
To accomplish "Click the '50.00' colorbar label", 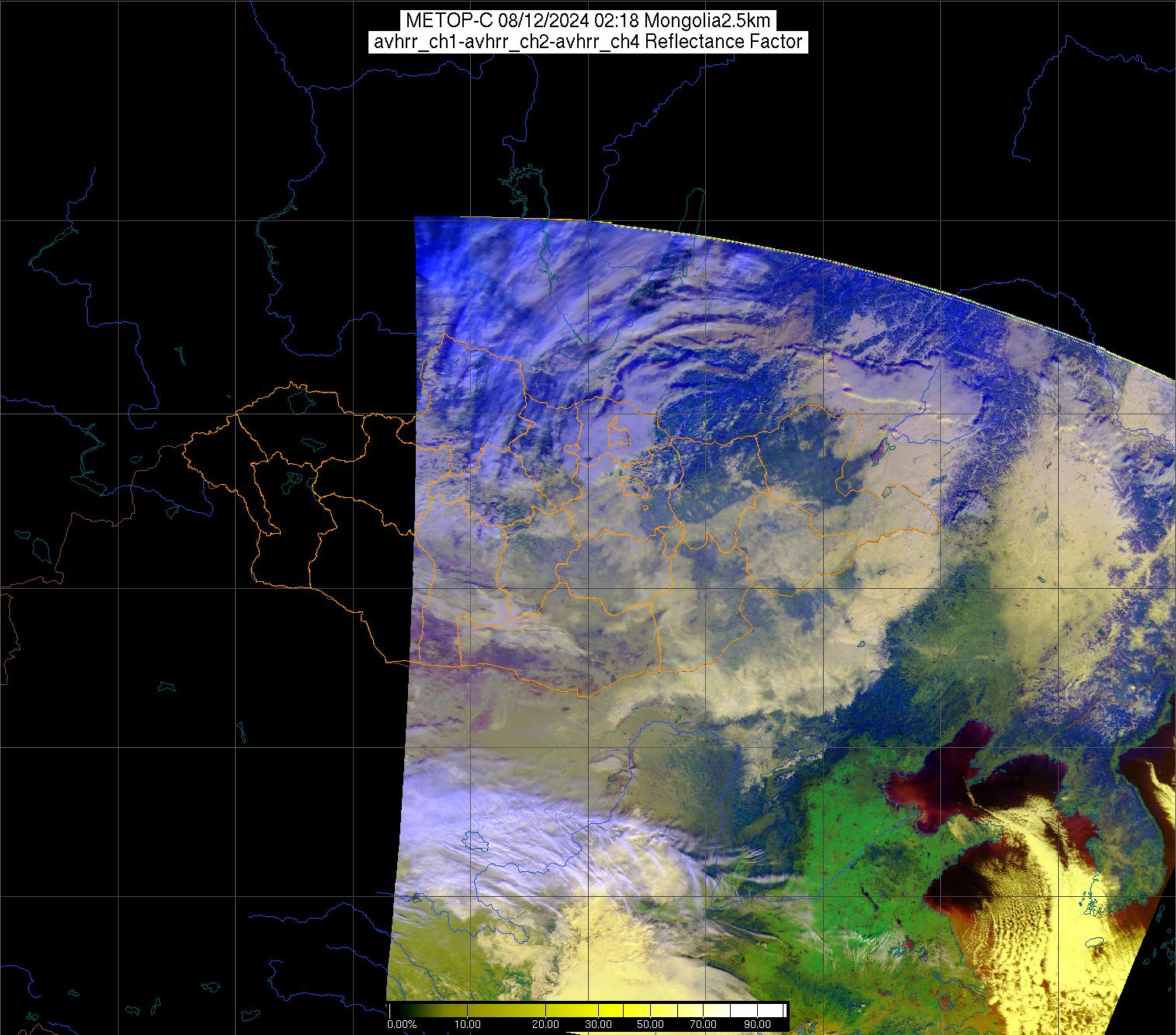I will 649,1025.
